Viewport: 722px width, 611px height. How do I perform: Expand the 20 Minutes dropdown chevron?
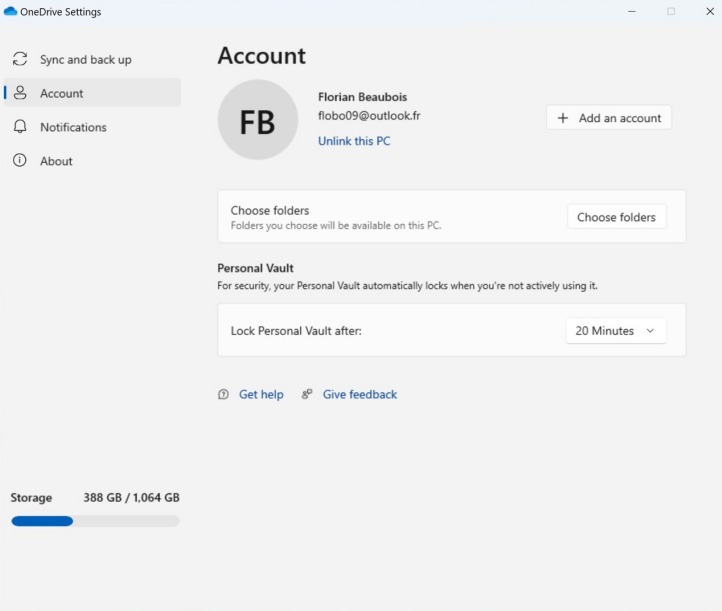[650, 331]
